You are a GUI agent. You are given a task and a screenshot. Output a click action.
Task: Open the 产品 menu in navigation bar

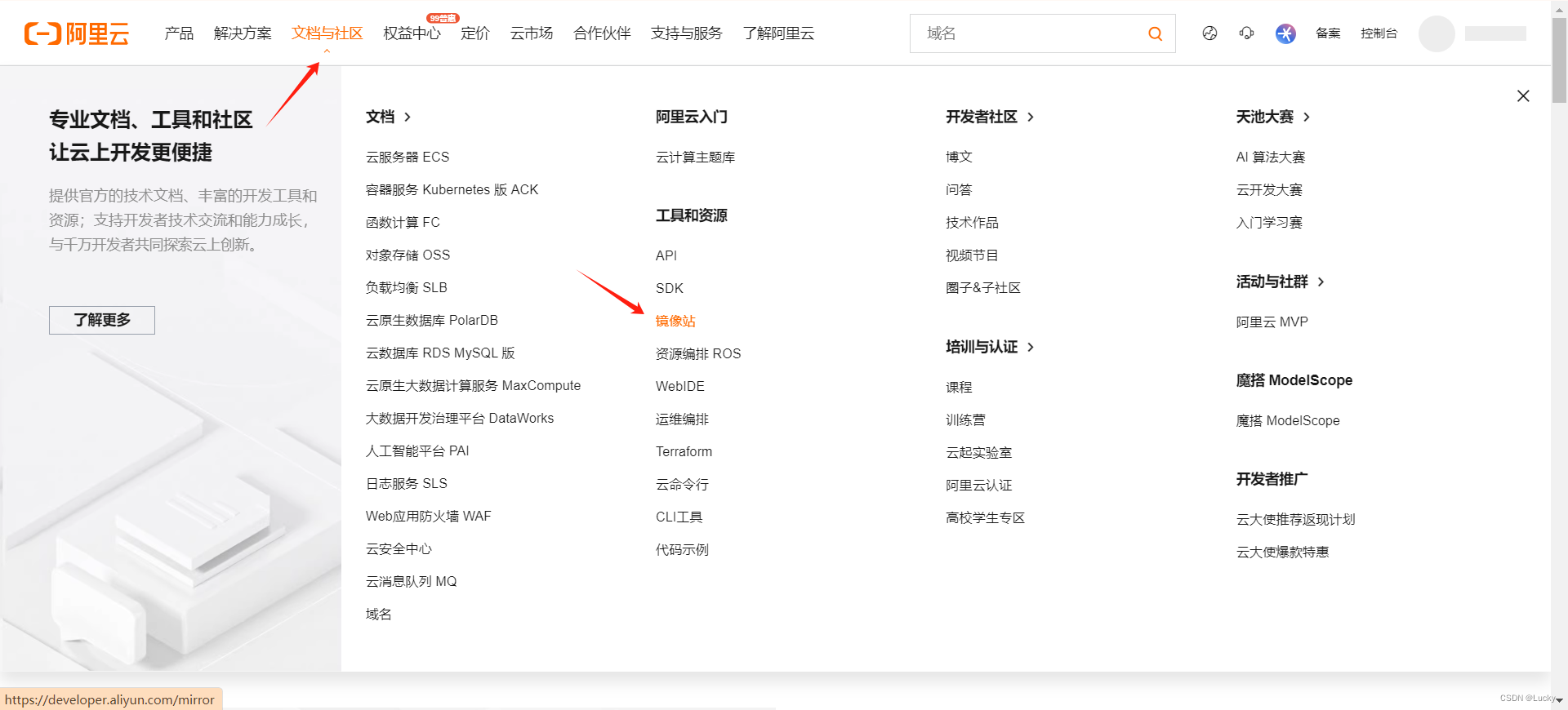(x=179, y=33)
